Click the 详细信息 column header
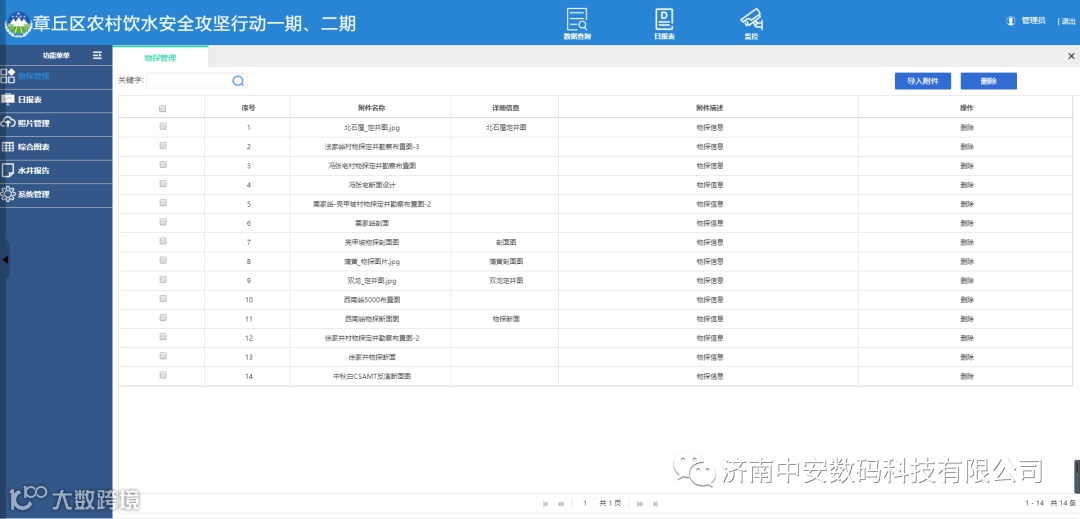This screenshot has height=519, width=1080. tap(506, 108)
